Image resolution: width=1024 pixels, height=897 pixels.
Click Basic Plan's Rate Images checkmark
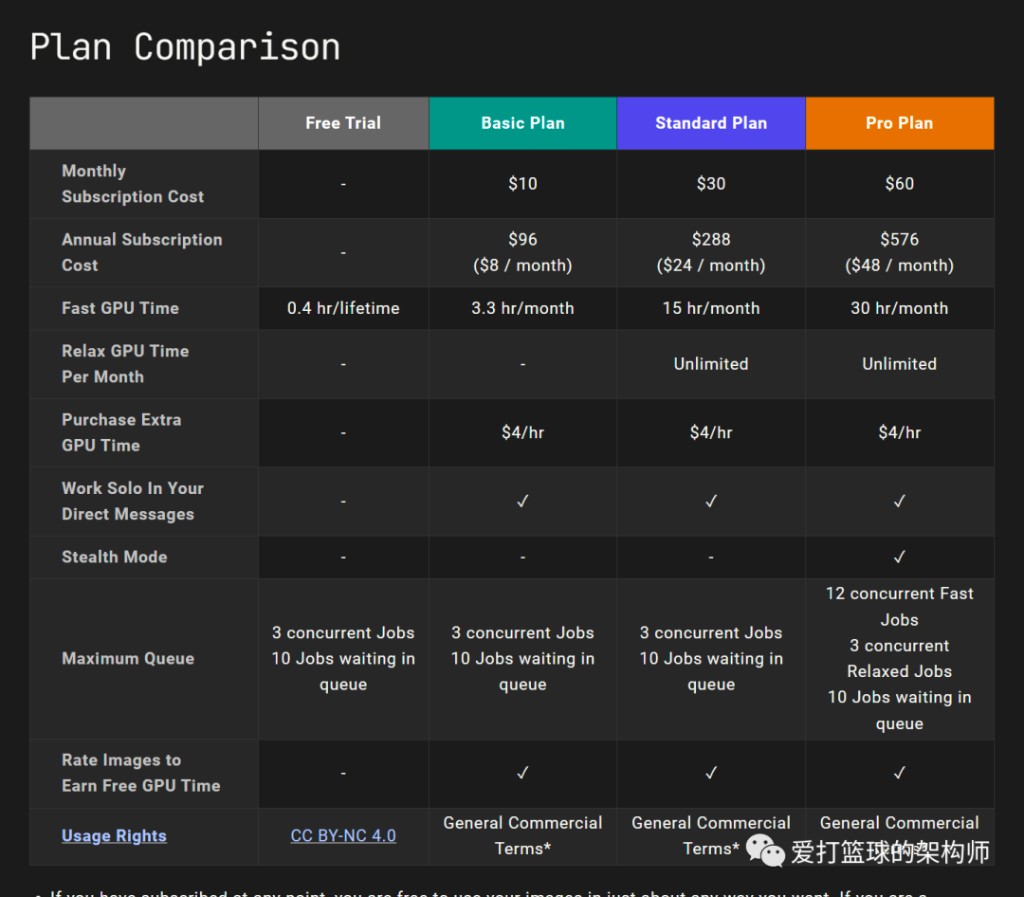522,773
